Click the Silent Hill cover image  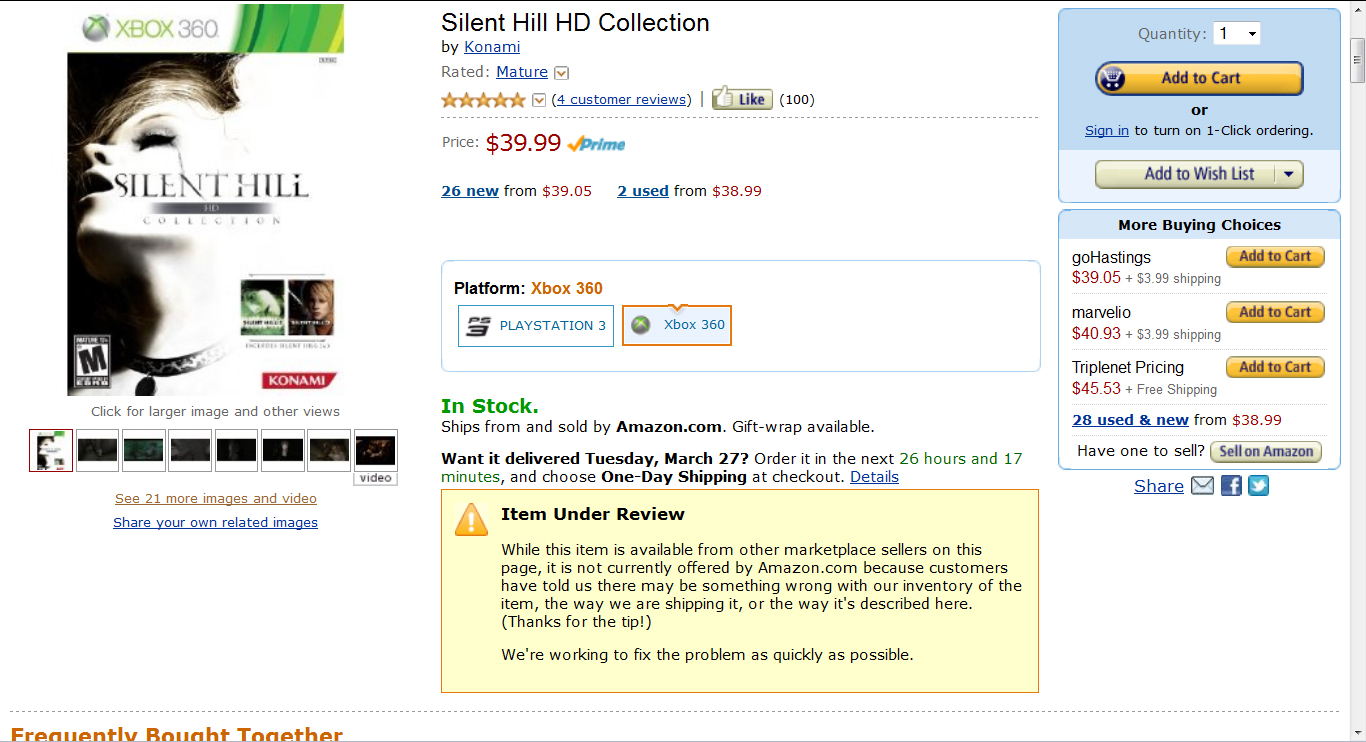205,200
